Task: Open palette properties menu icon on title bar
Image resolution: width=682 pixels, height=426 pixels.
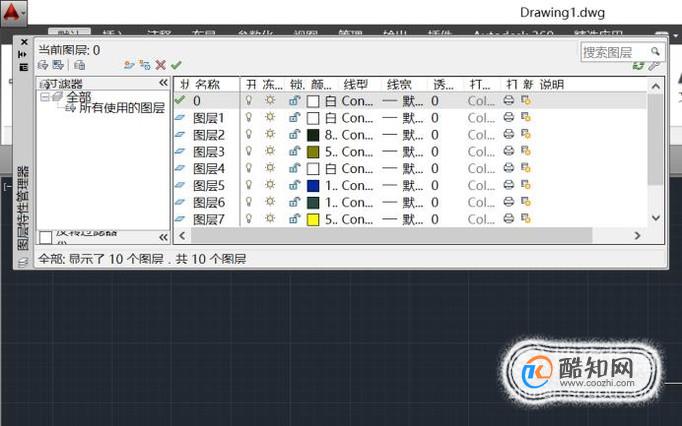Action: (23, 67)
